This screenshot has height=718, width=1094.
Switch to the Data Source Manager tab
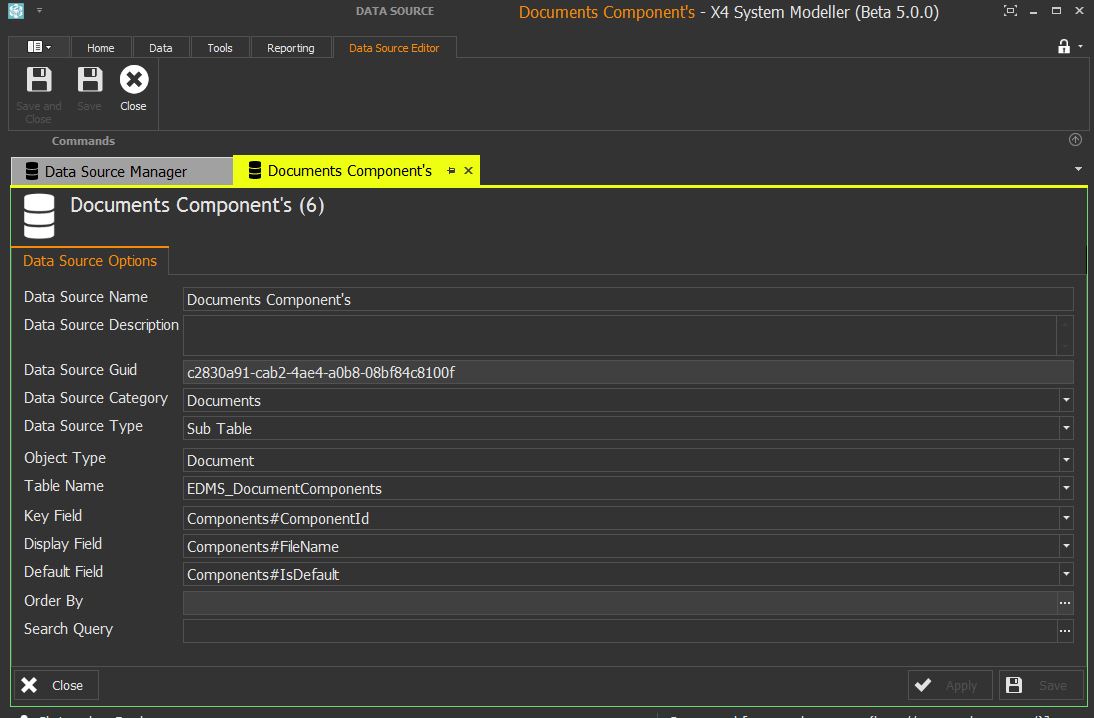(121, 172)
